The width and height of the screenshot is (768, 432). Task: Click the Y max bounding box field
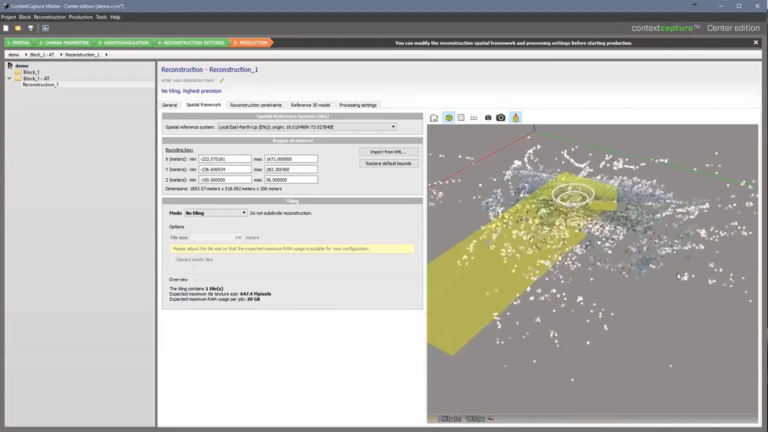[291, 169]
